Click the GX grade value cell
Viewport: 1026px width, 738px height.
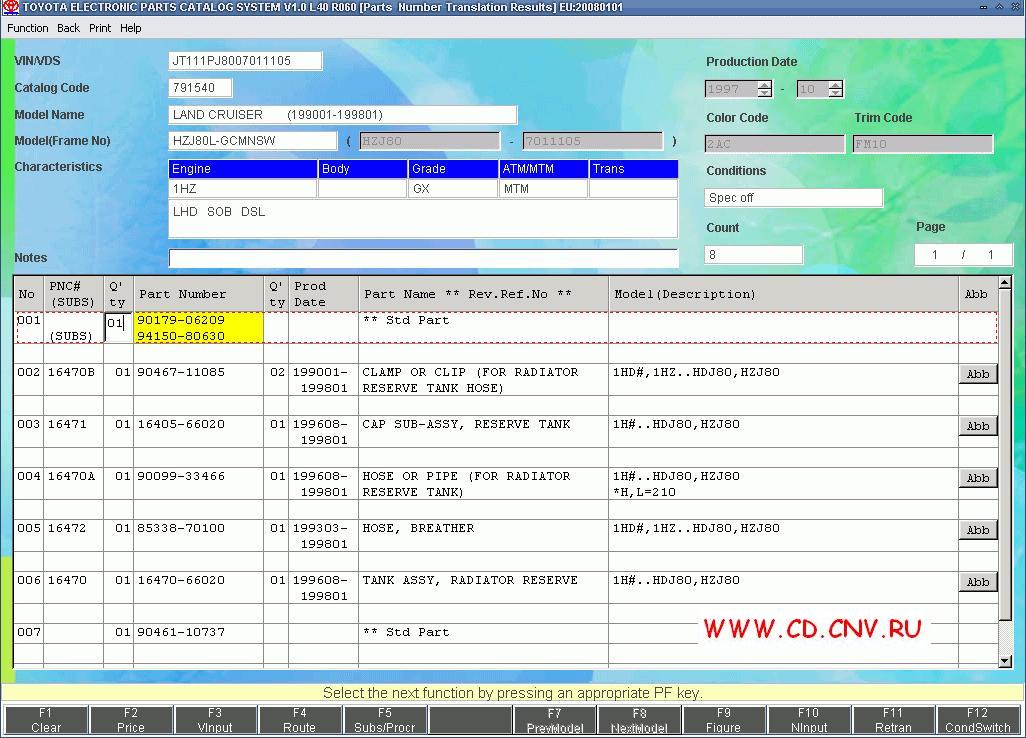click(x=453, y=188)
